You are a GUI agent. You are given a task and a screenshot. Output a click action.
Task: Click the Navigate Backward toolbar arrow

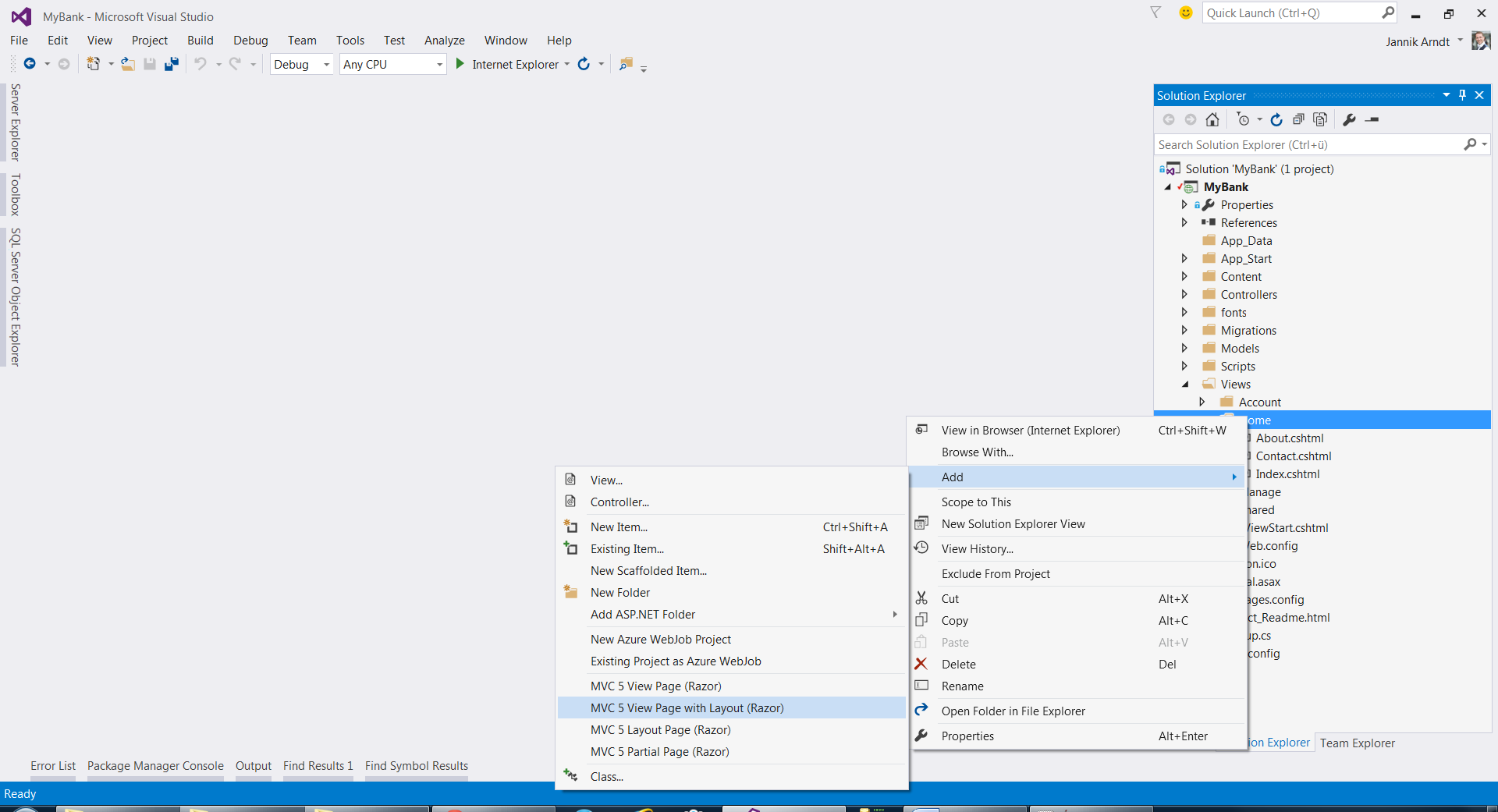point(30,64)
